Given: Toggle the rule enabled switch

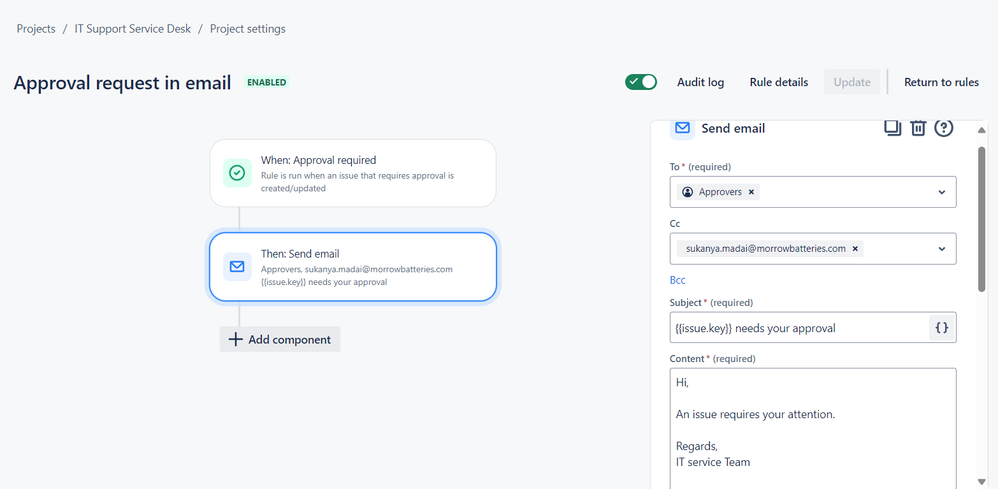Looking at the screenshot, I should tap(641, 82).
